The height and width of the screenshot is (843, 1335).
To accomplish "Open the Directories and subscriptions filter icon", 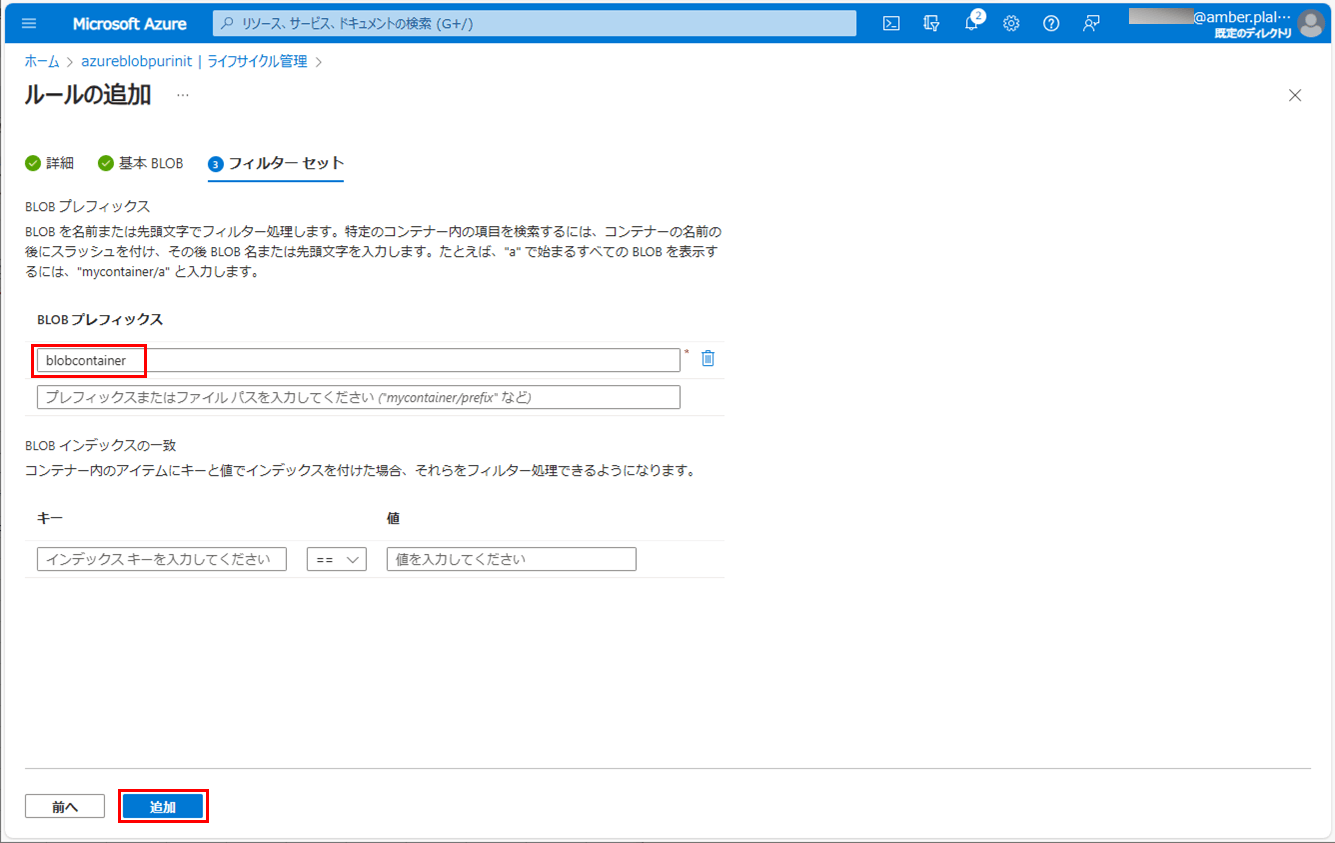I will (x=931, y=23).
